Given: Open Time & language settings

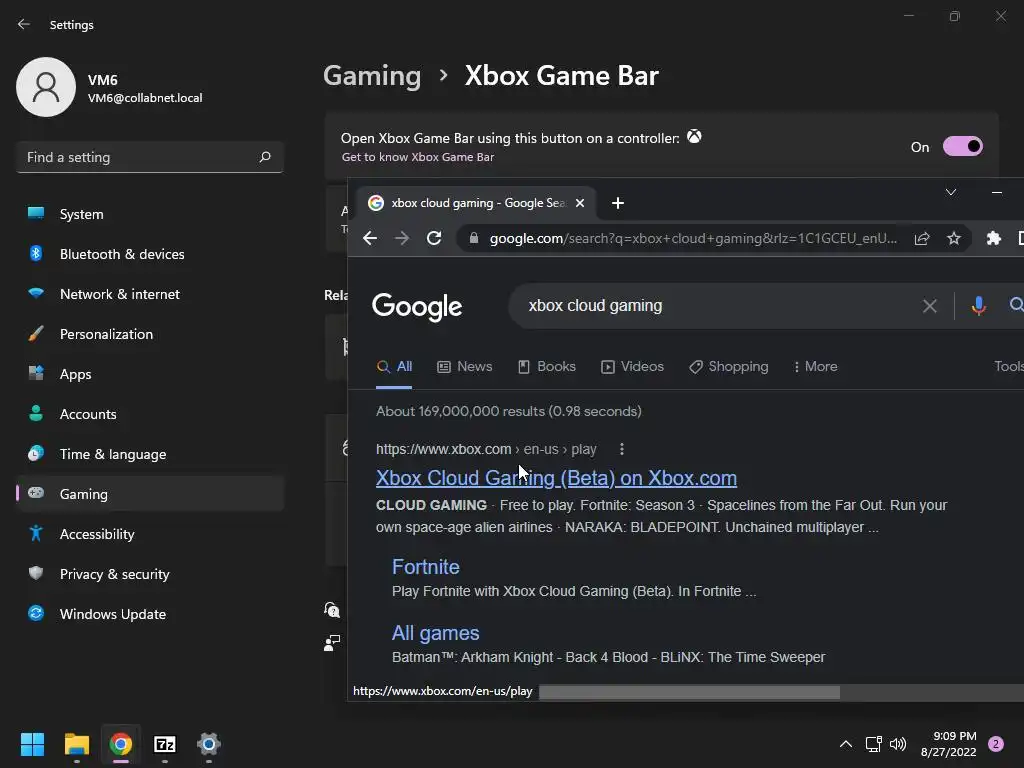Looking at the screenshot, I should coord(150,454).
